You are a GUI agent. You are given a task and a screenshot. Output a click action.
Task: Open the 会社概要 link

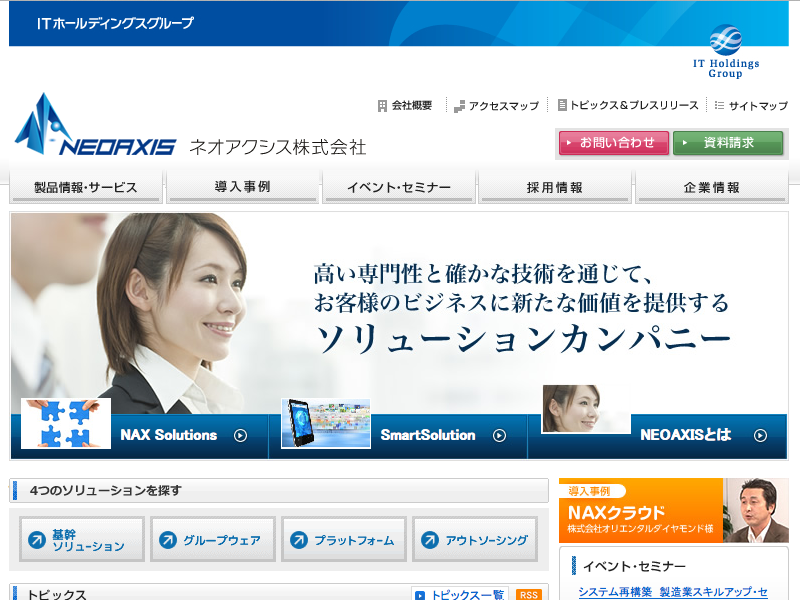tap(412, 106)
